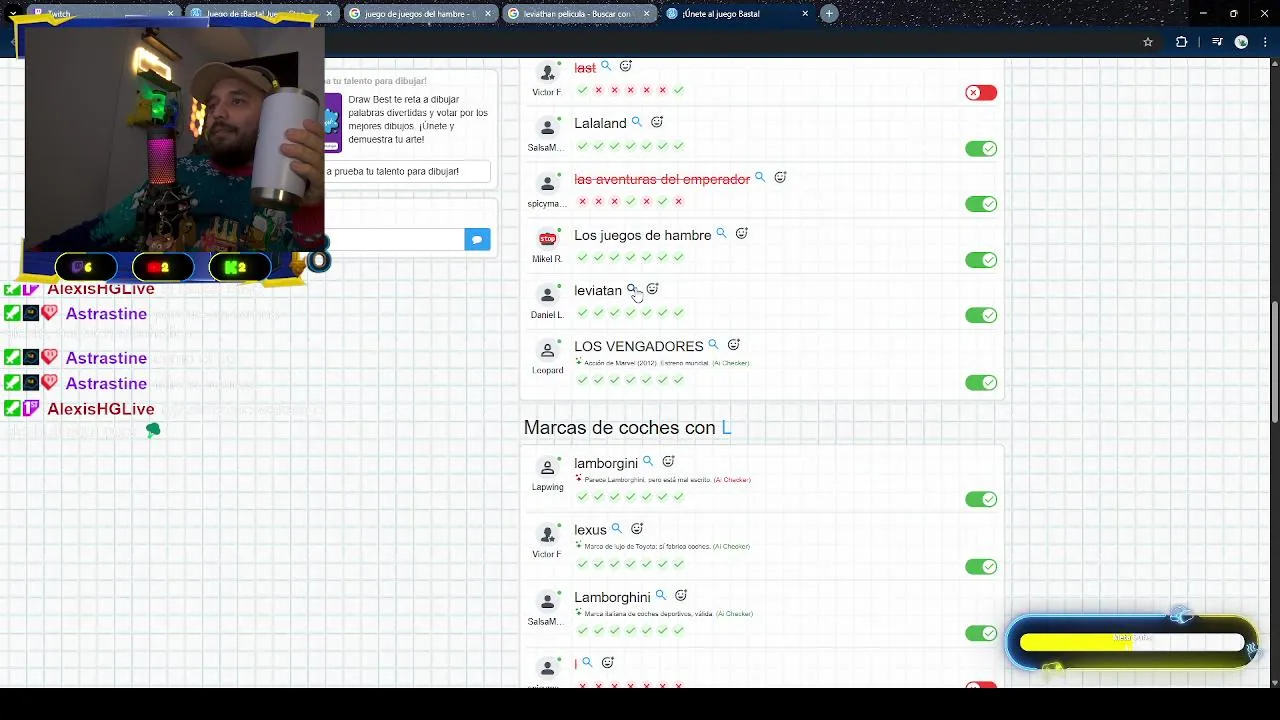Image resolution: width=1280 pixels, height=720 pixels.
Task: Click the blue chat send button
Action: (477, 240)
